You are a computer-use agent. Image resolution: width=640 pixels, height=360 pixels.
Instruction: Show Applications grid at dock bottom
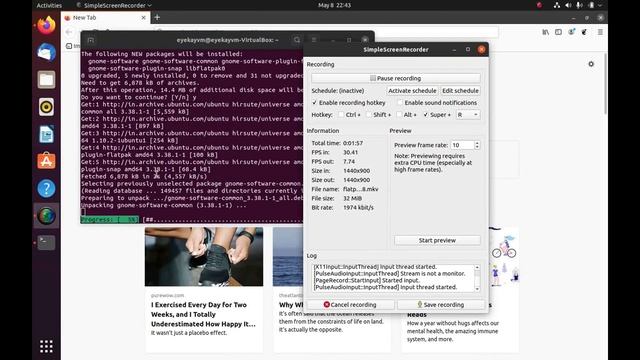click(46, 346)
